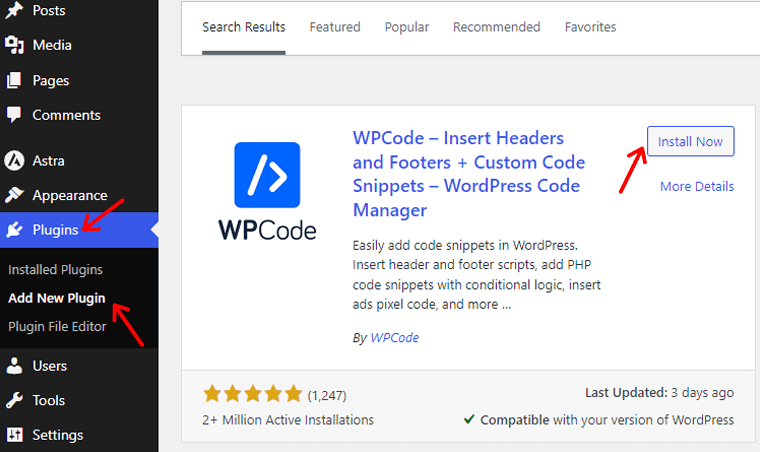Click the Appearance paintbrush icon
The image size is (760, 452).
15,195
